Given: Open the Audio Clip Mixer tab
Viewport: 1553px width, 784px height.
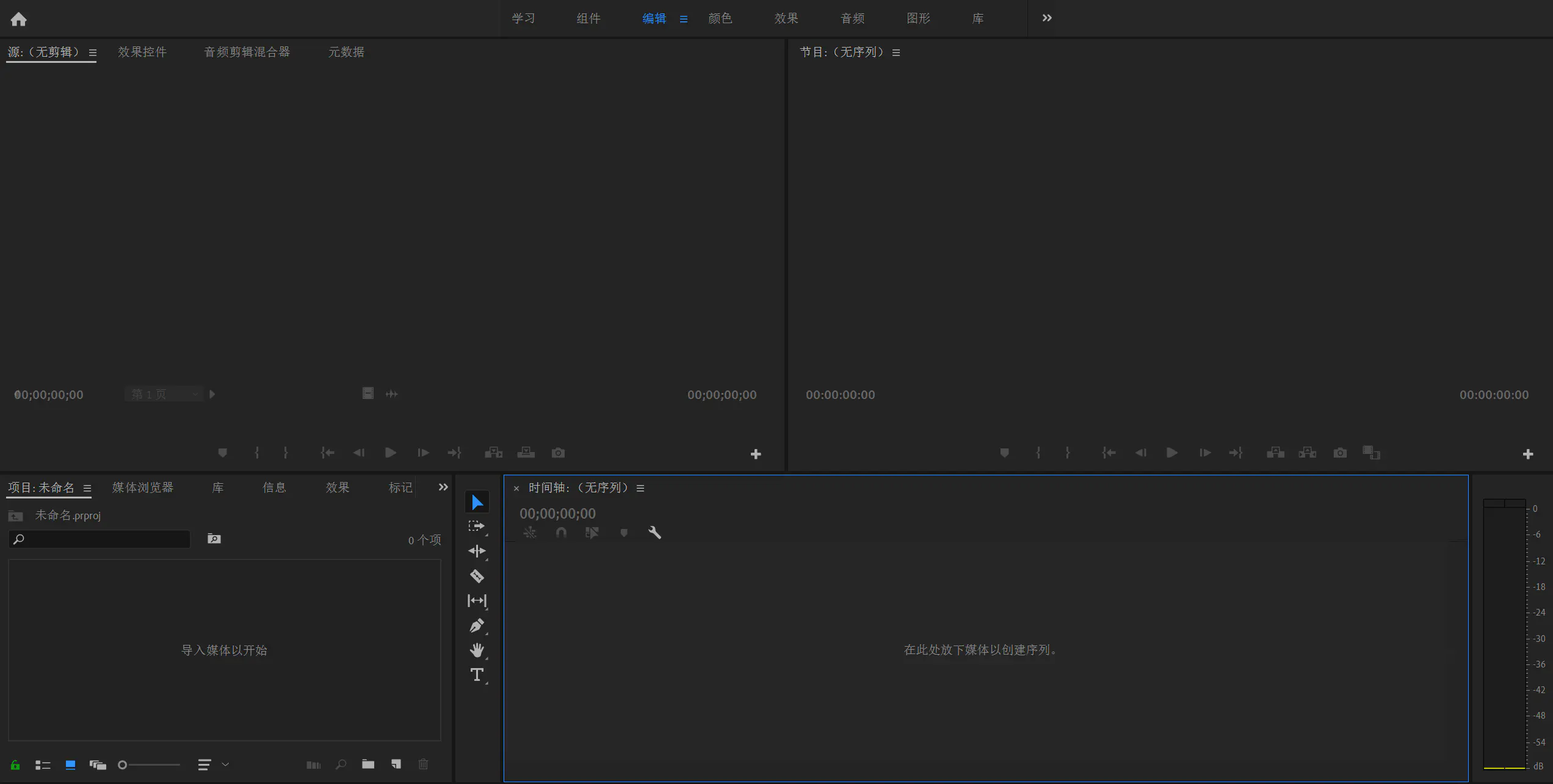Looking at the screenshot, I should (x=247, y=52).
